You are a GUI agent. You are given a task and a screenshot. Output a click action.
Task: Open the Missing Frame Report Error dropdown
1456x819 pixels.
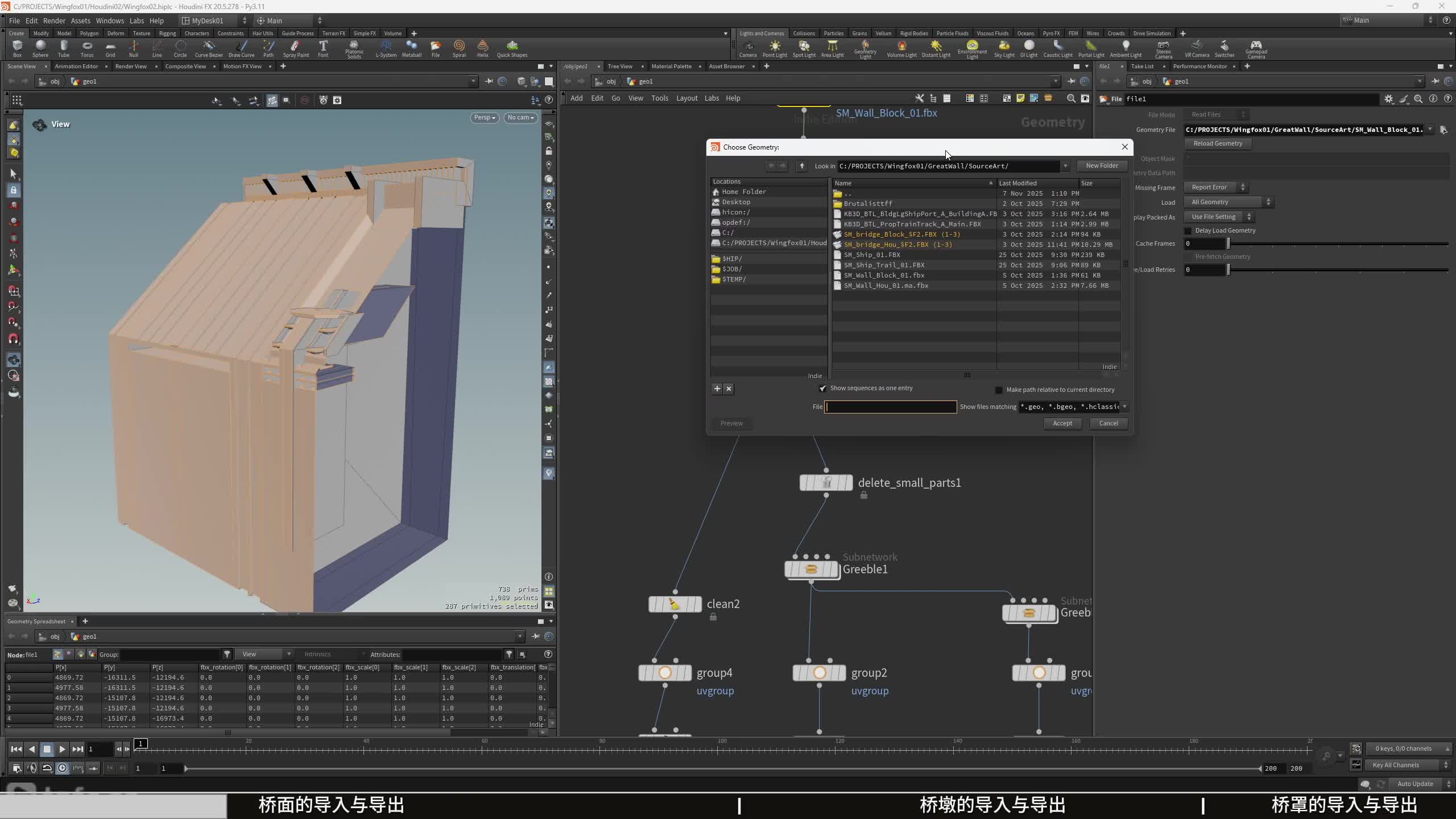(x=1215, y=188)
